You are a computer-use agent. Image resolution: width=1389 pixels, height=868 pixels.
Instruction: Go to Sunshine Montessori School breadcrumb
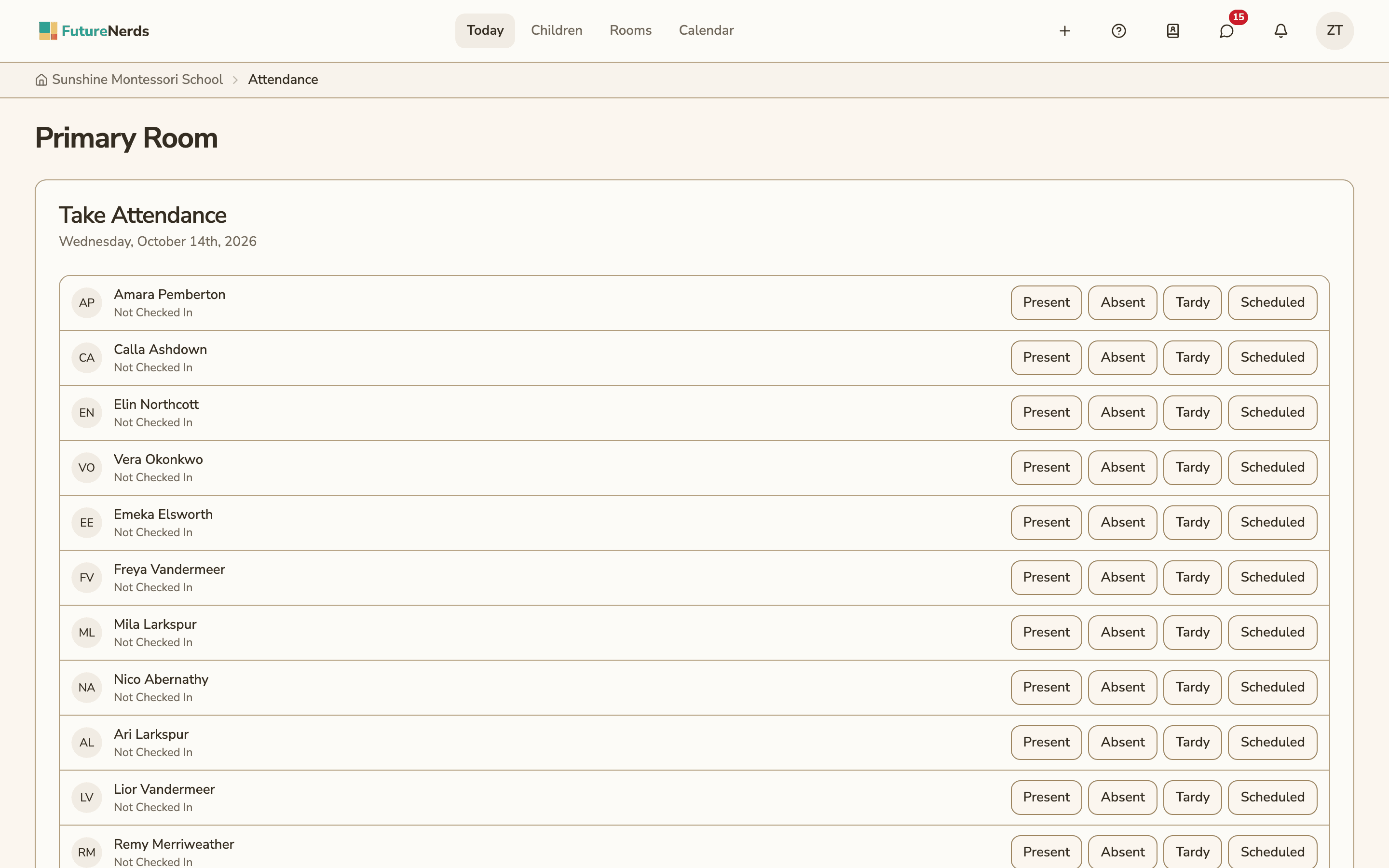pos(137,80)
